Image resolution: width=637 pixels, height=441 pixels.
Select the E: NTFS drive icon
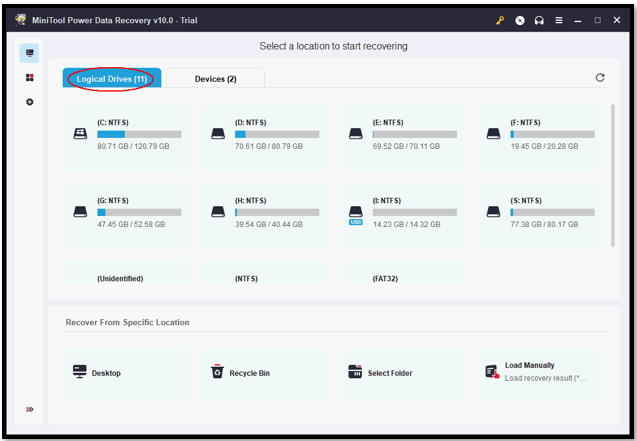coord(355,134)
